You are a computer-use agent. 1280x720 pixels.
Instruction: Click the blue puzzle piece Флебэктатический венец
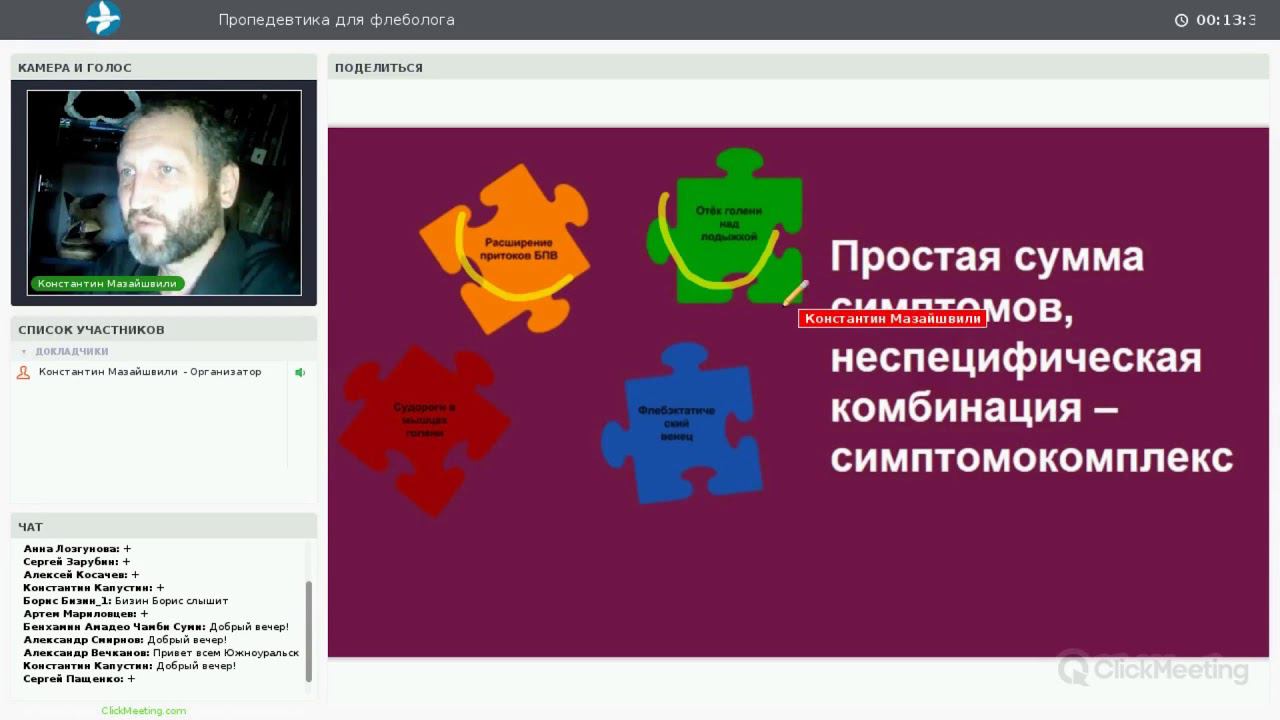coord(682,424)
